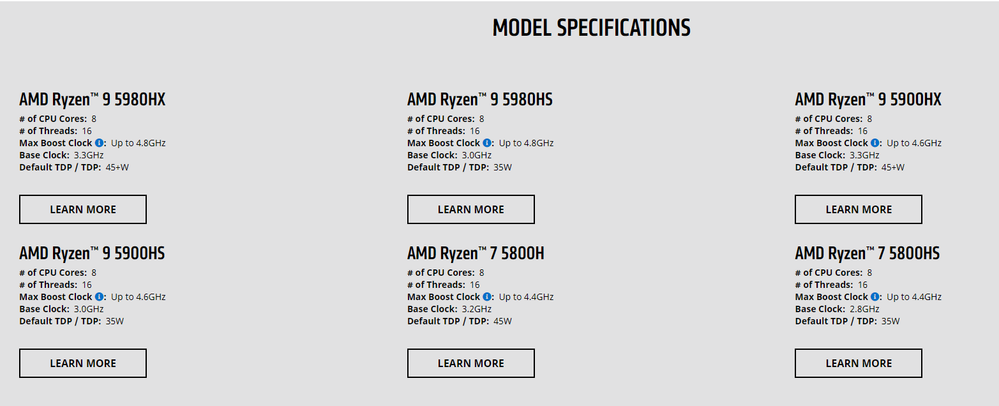Select the AMD Ryzen 9 5900HS heading
The width and height of the screenshot is (999, 406).
pos(92,254)
